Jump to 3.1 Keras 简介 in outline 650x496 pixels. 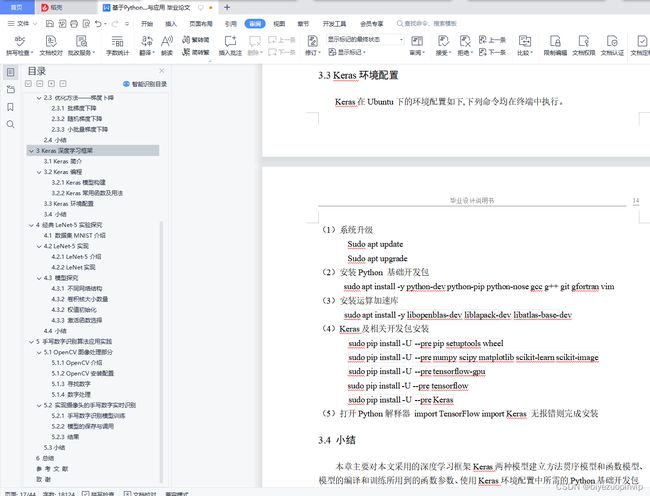(63, 161)
